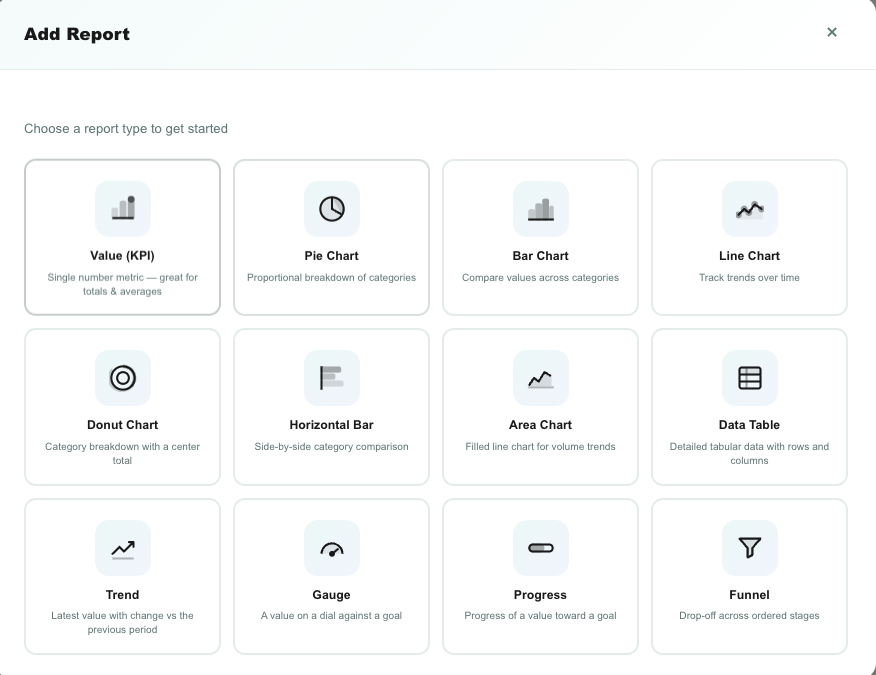
Task: Click the Trend arrow icon
Action: (122, 548)
